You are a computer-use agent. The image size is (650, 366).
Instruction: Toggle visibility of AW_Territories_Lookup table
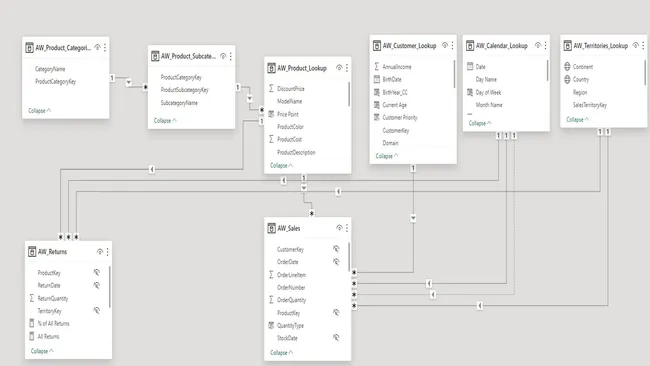[x=635, y=45]
